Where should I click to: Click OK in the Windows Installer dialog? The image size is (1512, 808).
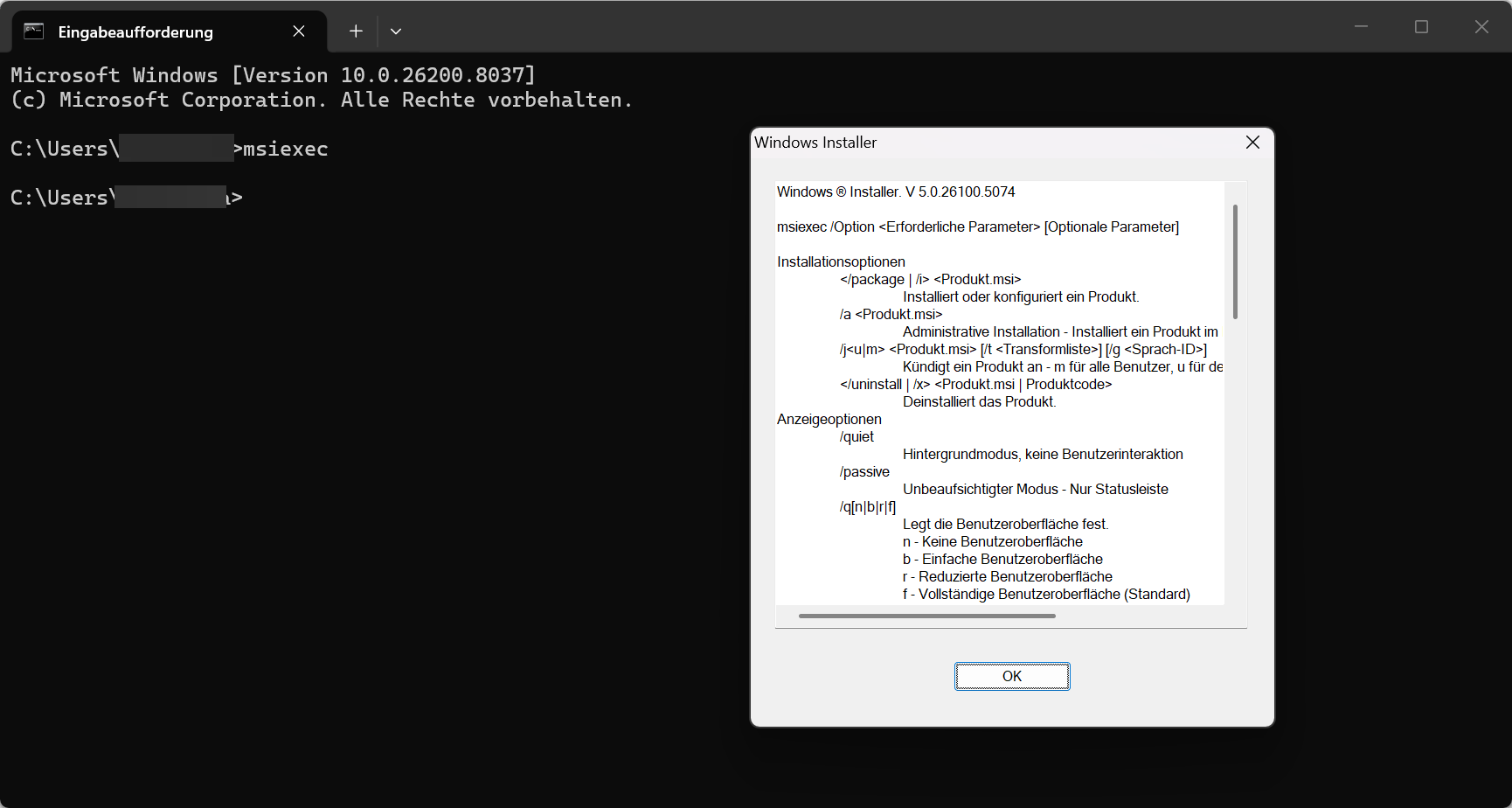pos(1012,676)
